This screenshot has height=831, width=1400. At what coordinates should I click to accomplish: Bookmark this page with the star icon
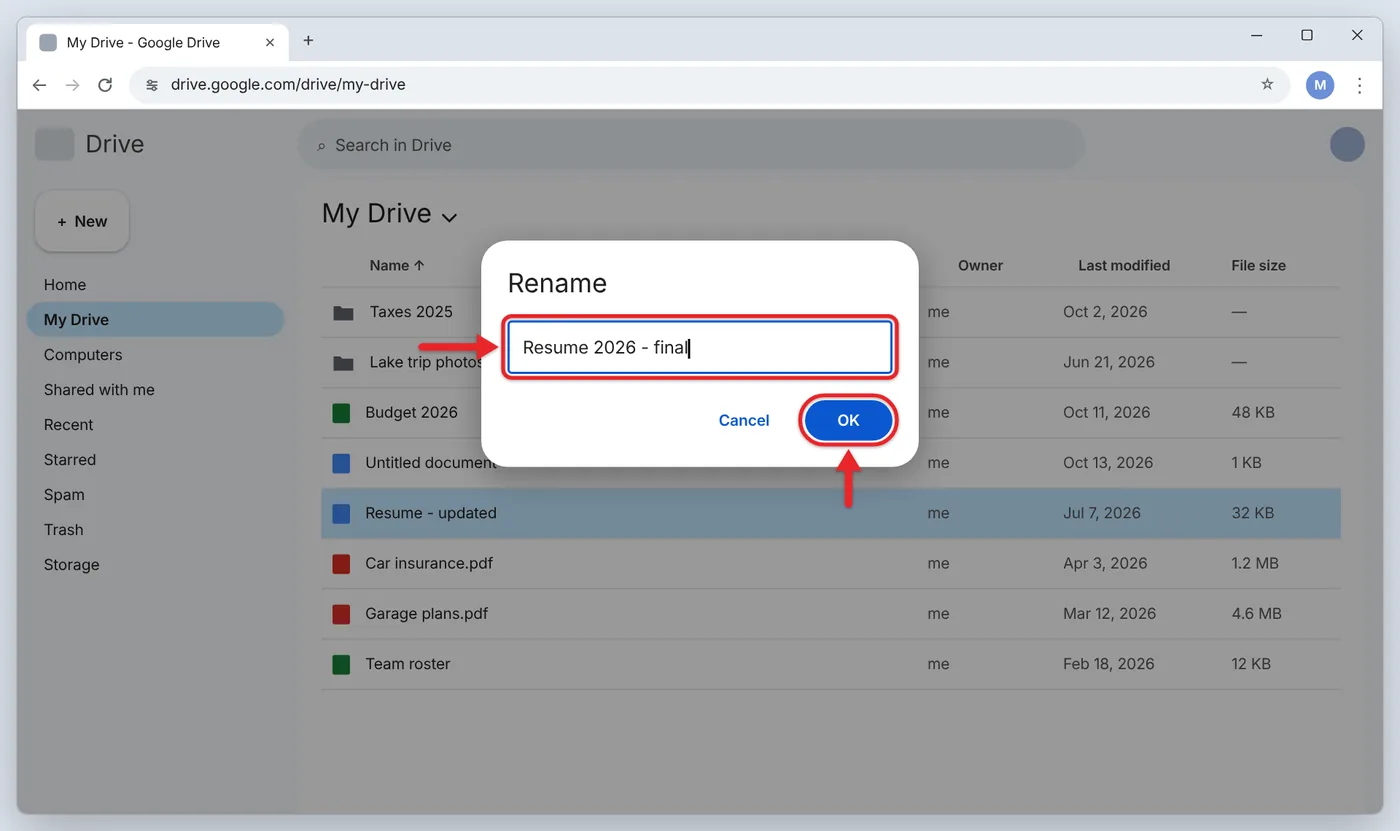1267,85
